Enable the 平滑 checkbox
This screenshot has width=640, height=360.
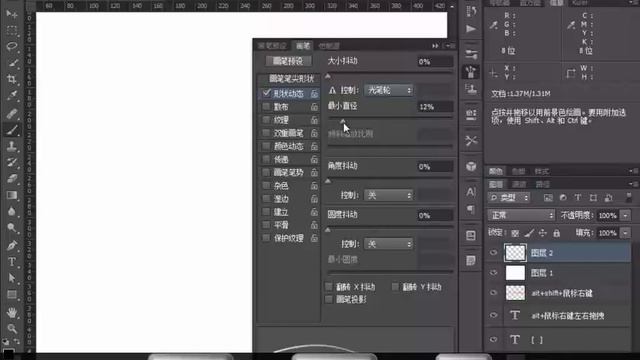[x=267, y=225]
